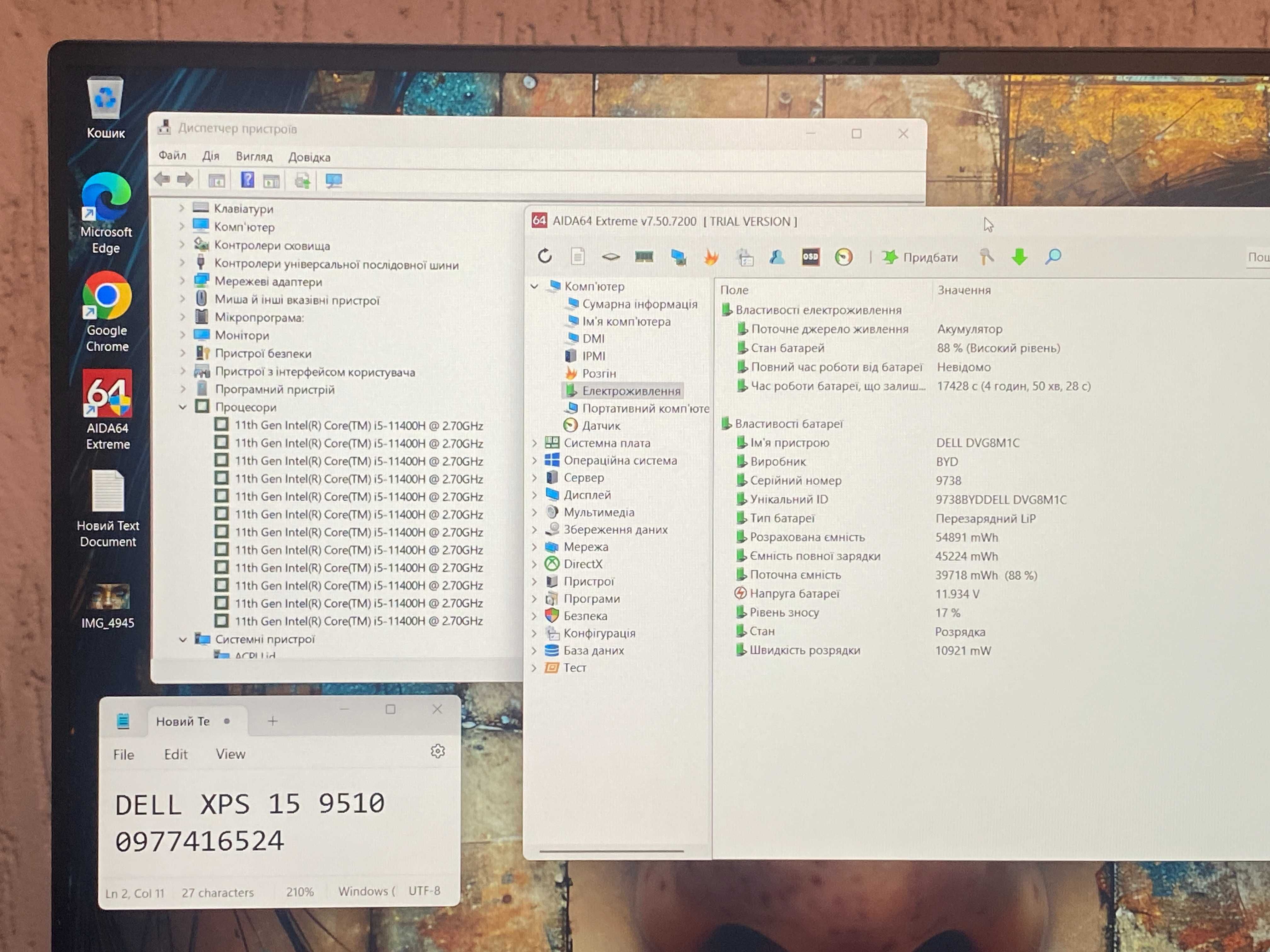Select Датчик in AIDA64 tree
Screen dimensions: 1270x952
click(601, 425)
